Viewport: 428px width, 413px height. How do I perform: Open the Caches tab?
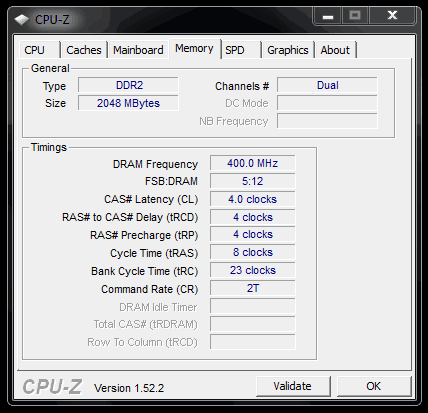tap(84, 50)
